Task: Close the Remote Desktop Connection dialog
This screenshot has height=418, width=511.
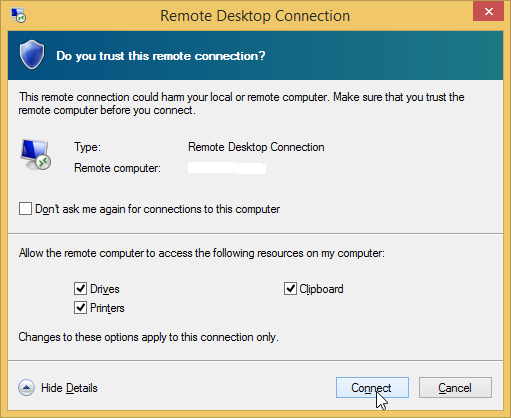Action: coord(488,12)
